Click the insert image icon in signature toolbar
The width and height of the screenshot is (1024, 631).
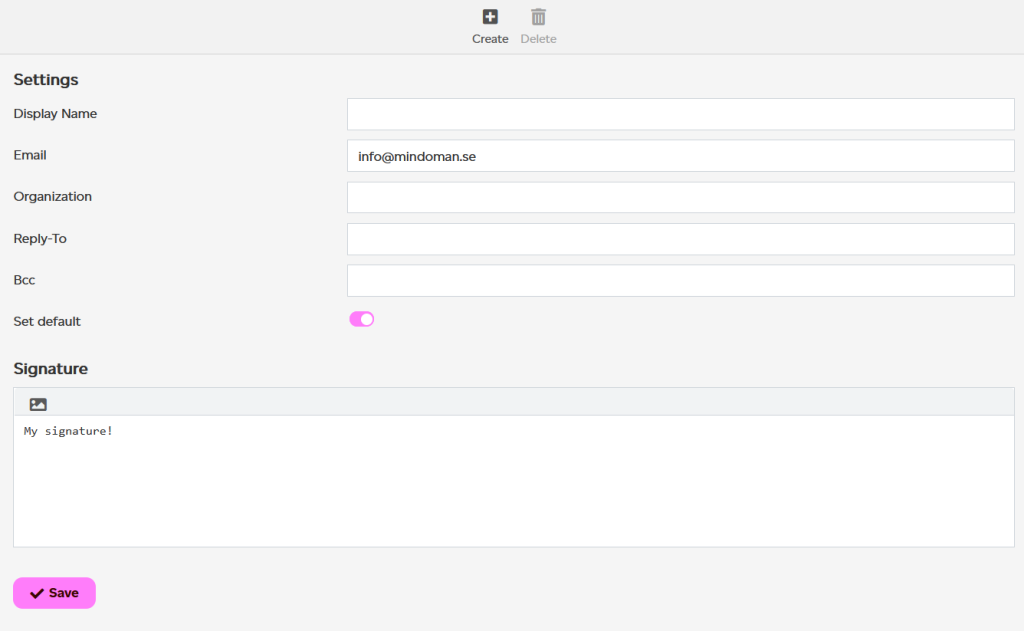coord(39,404)
